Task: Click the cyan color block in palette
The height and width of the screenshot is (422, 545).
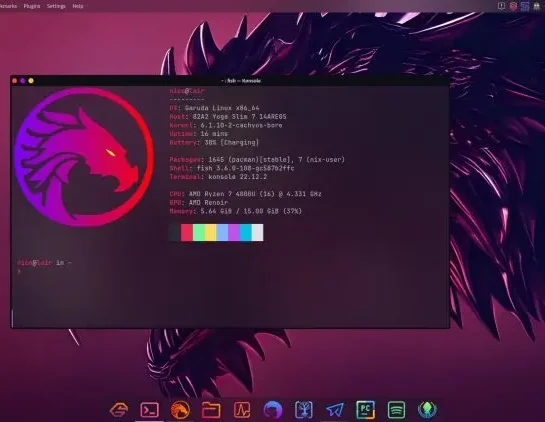Action: (246, 233)
